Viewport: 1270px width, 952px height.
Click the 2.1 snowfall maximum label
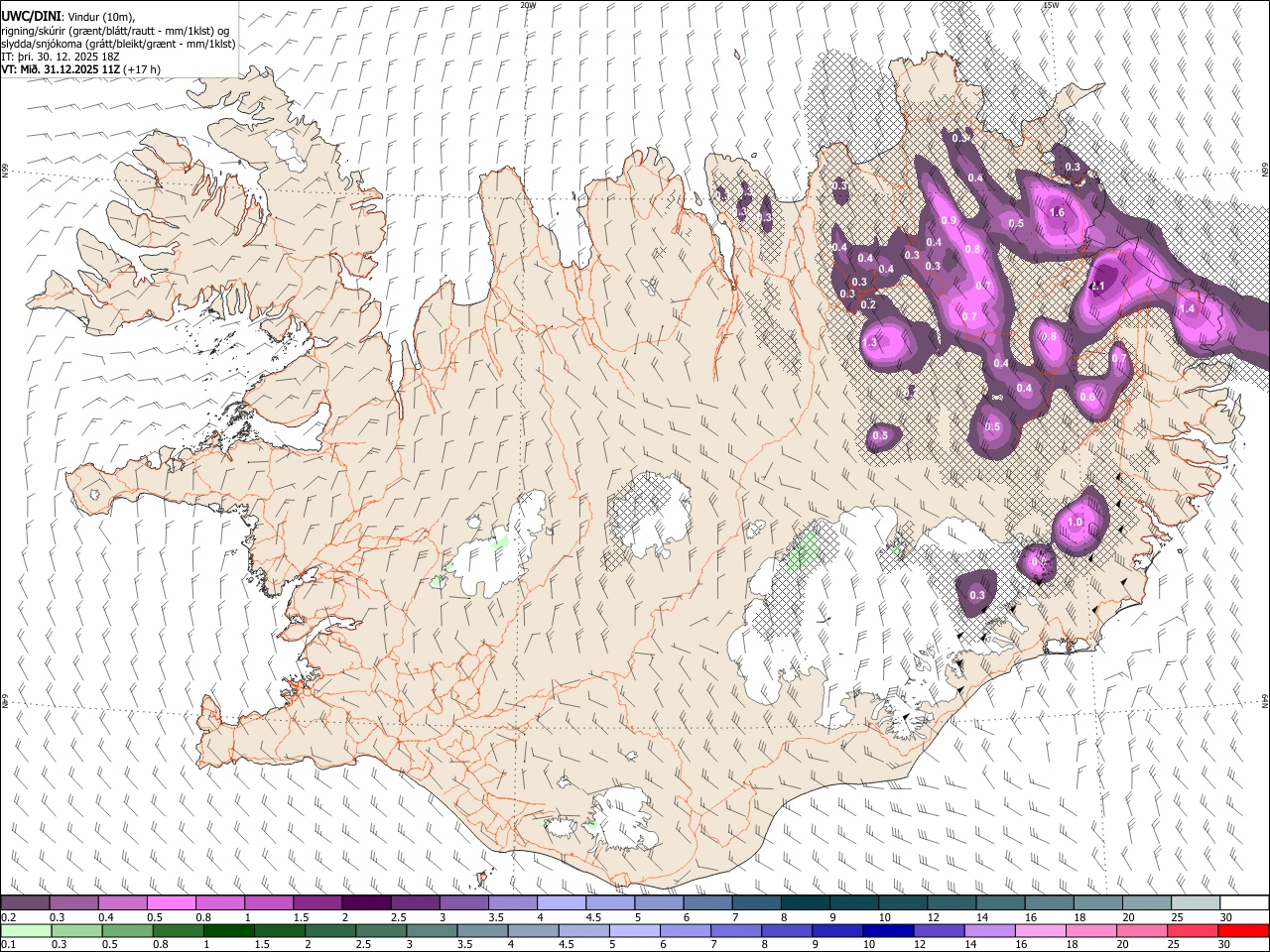coord(1097,286)
